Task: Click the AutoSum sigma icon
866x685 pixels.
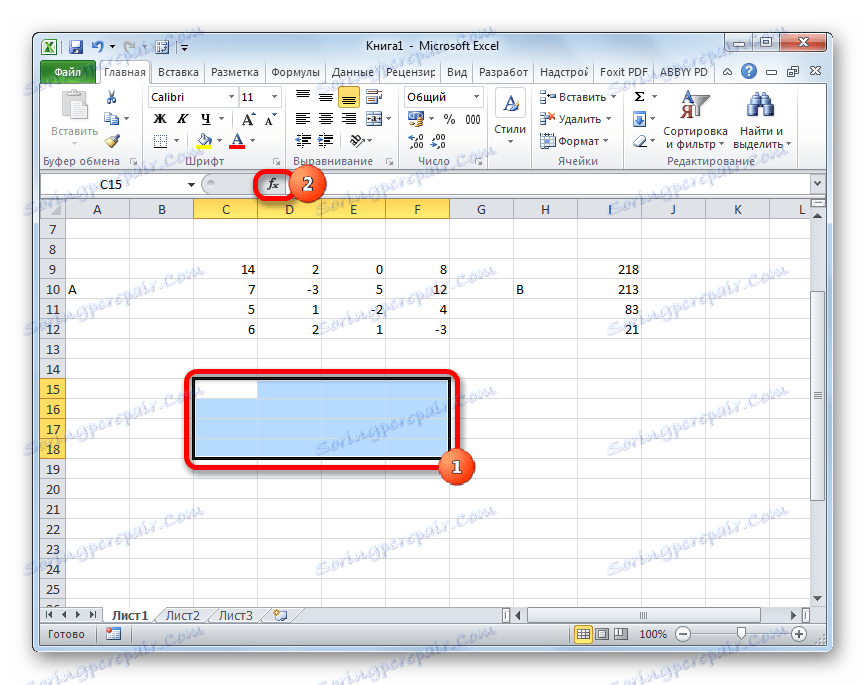Action: 640,97
